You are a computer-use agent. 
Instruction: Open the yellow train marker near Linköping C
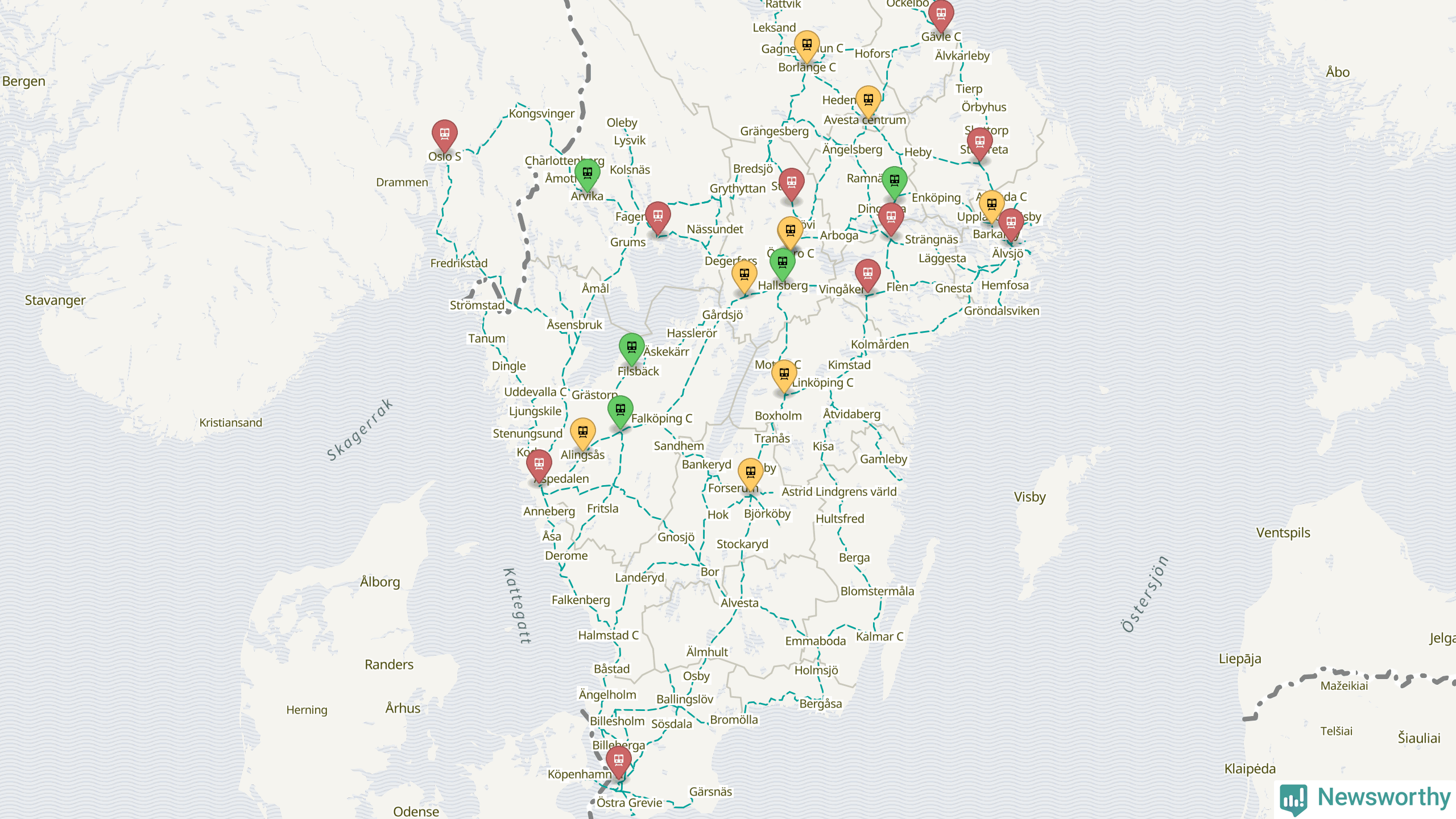pyautogui.click(x=784, y=374)
